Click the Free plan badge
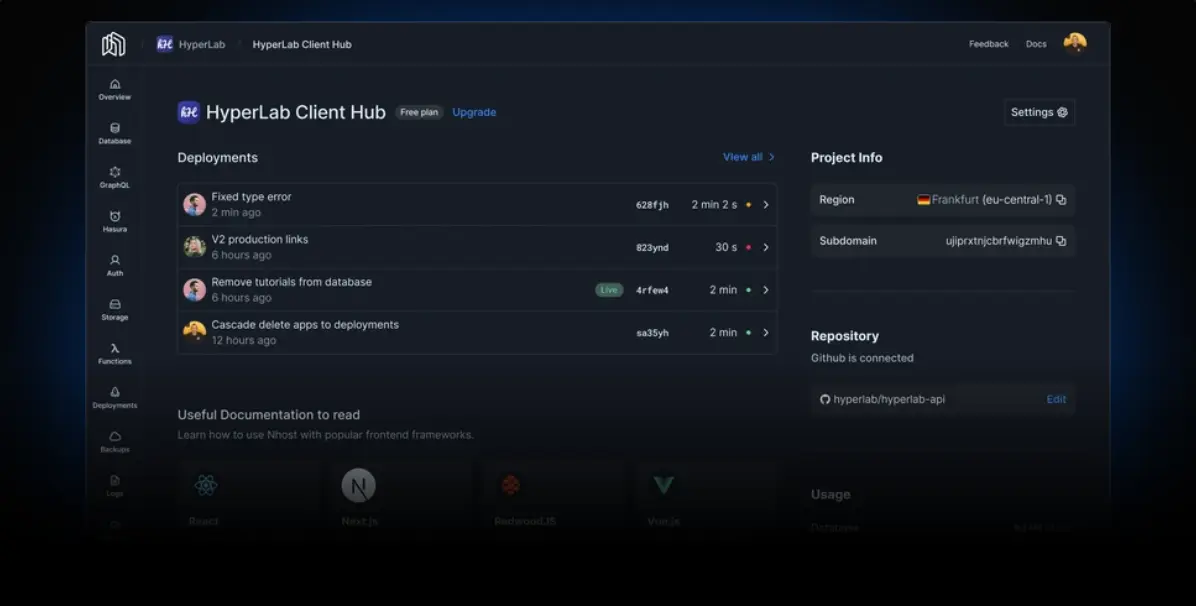Image resolution: width=1196 pixels, height=606 pixels. pyautogui.click(x=419, y=112)
